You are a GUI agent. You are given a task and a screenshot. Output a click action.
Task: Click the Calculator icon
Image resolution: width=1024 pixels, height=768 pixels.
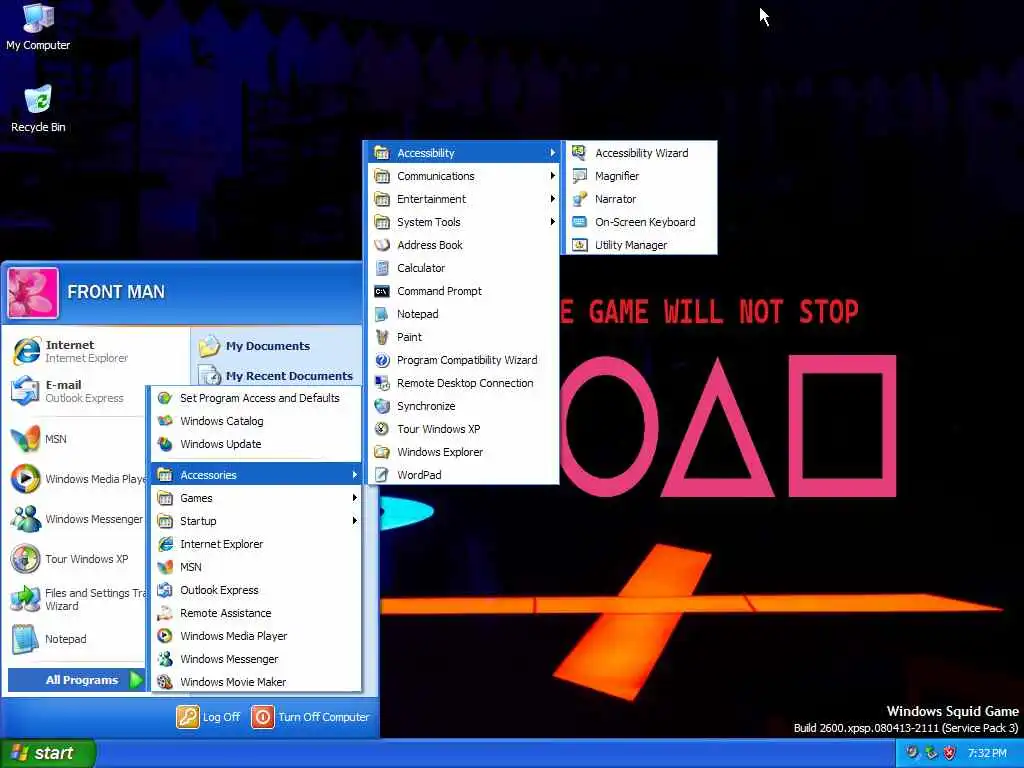[382, 268]
